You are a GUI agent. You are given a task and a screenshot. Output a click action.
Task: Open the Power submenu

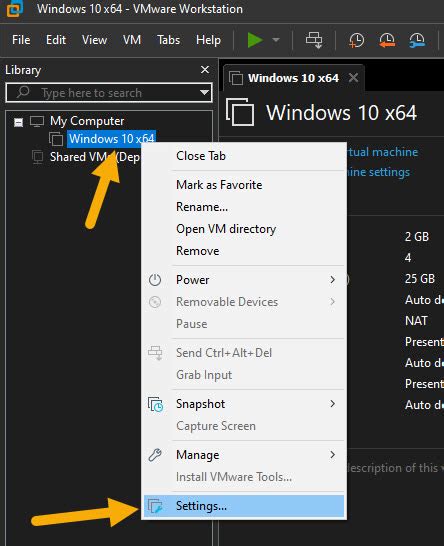tap(244, 280)
